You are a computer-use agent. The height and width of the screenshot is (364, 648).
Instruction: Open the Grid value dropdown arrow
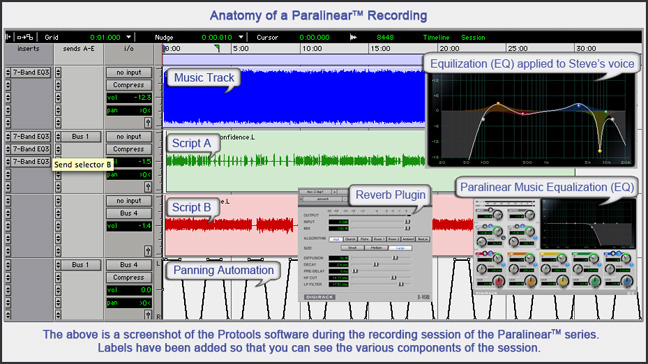[x=129, y=37]
